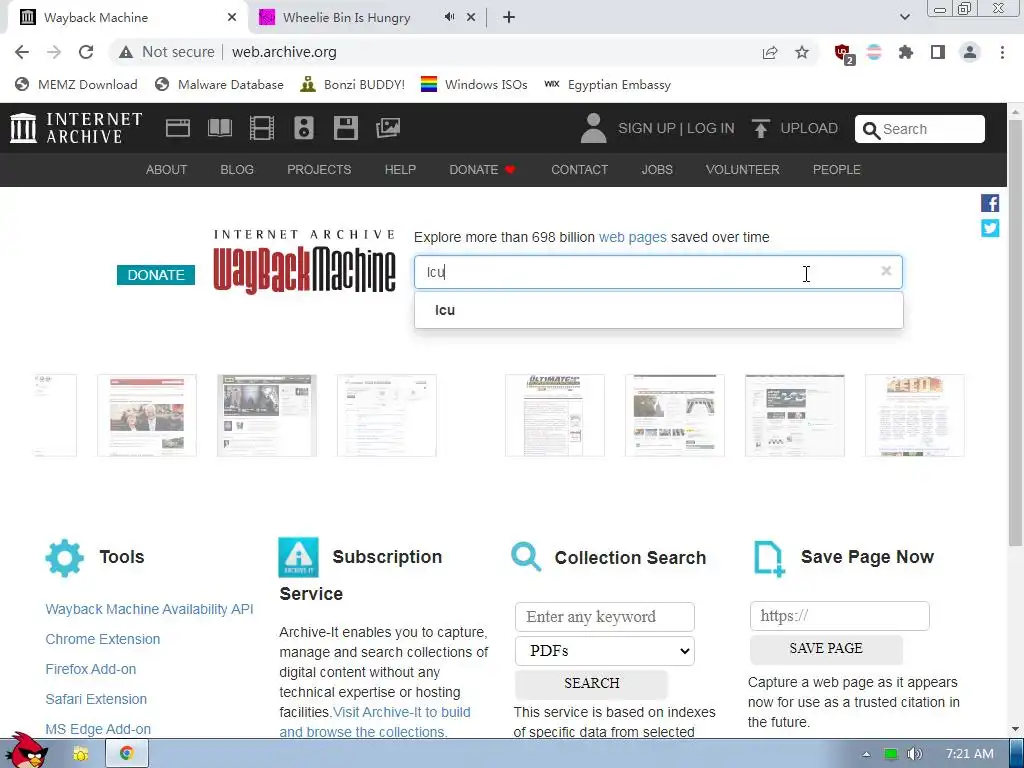Open the Chrome profile icon
Image resolution: width=1024 pixels, height=768 pixels.
point(970,52)
